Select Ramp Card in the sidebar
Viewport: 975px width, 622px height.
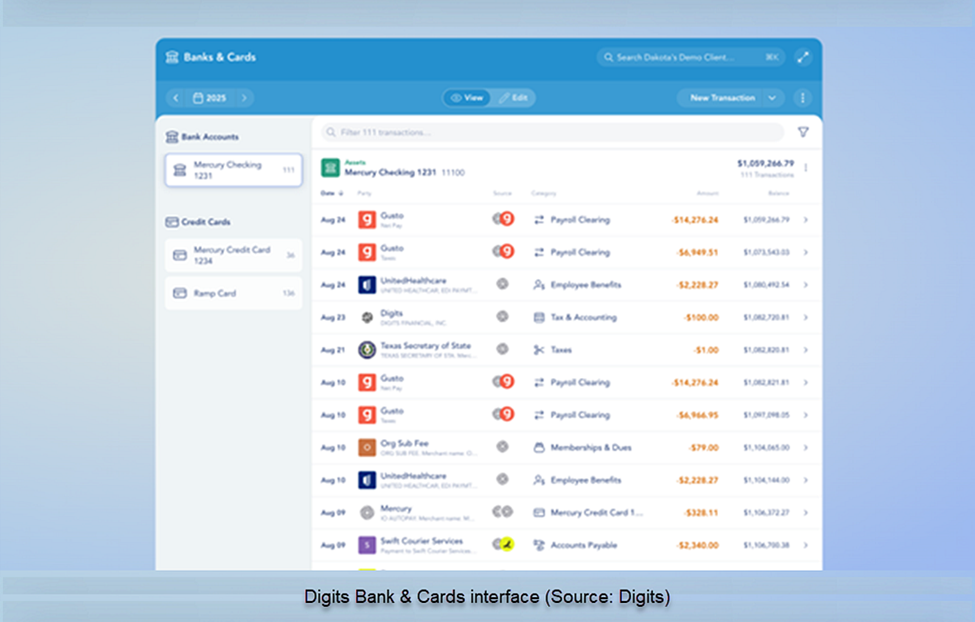click(233, 293)
